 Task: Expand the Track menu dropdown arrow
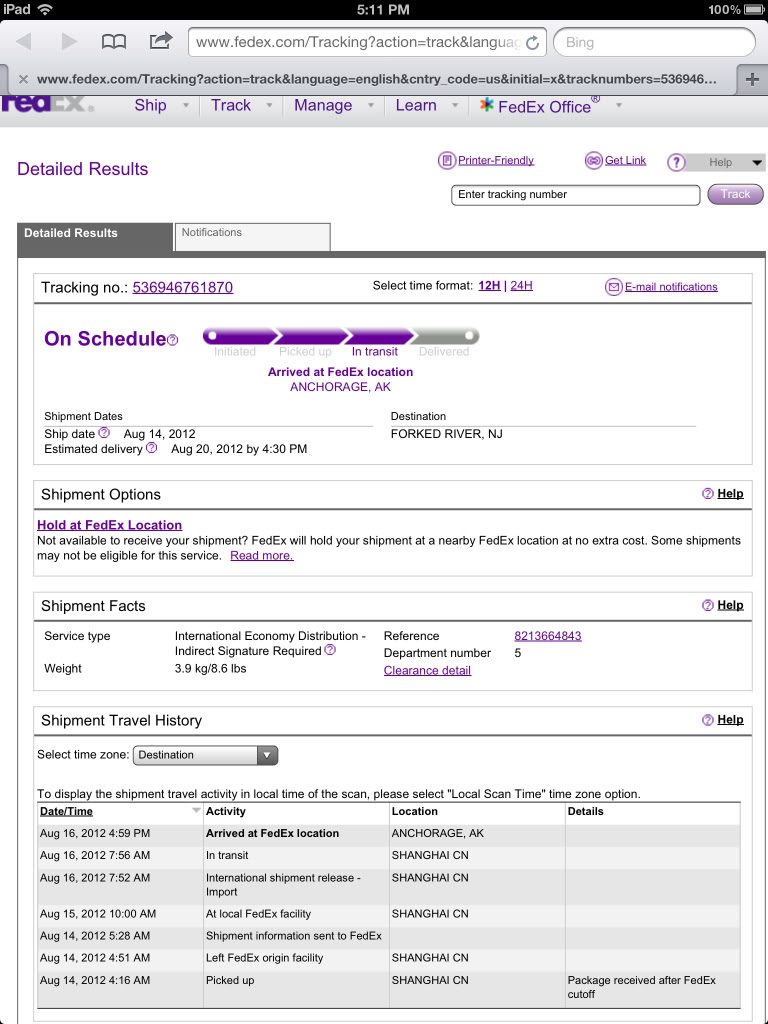269,105
